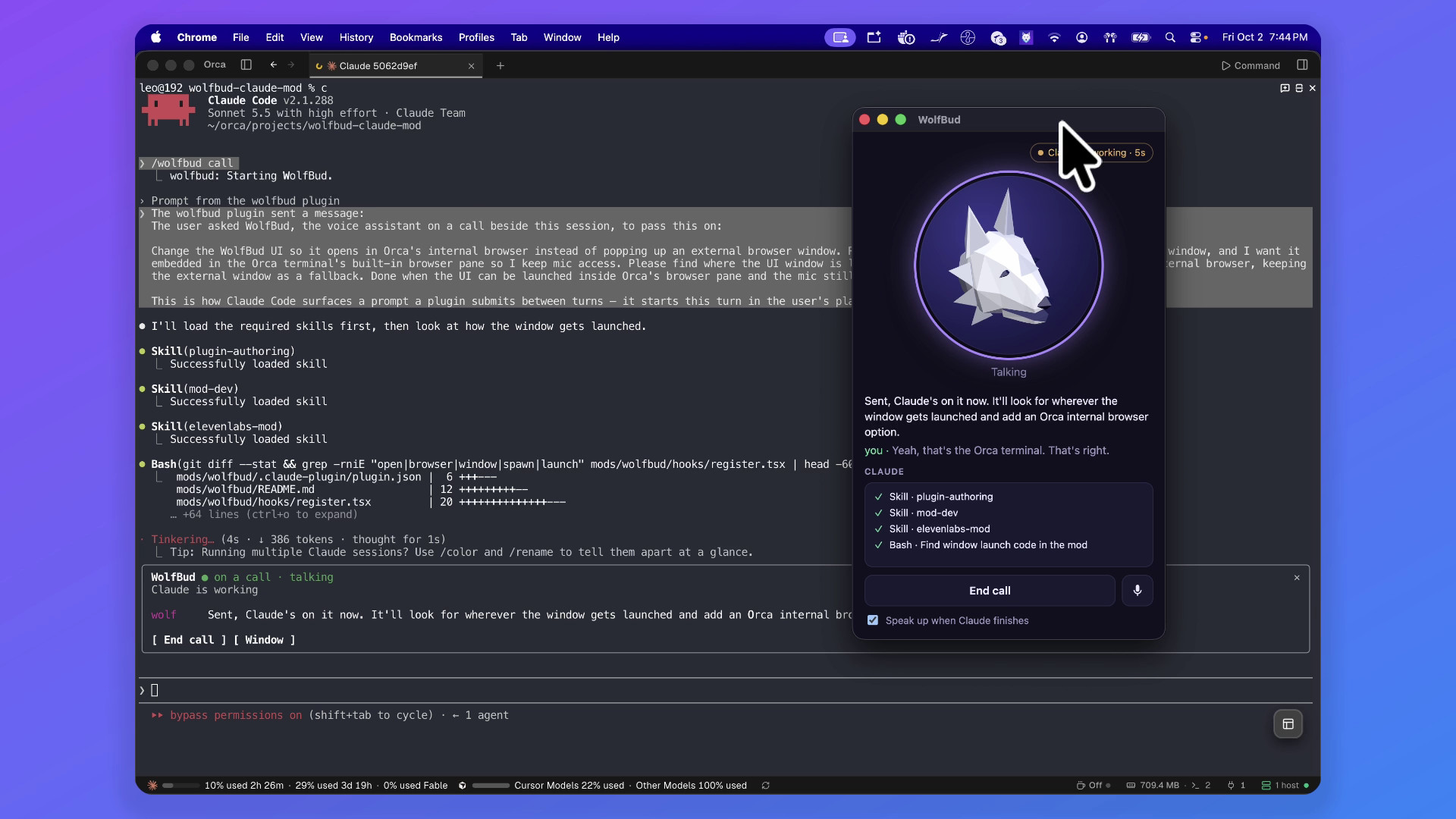Screen dimensions: 1456x819
Task: Click the Skill(elevenlabs-mod) line in terminal
Action: 216,426
